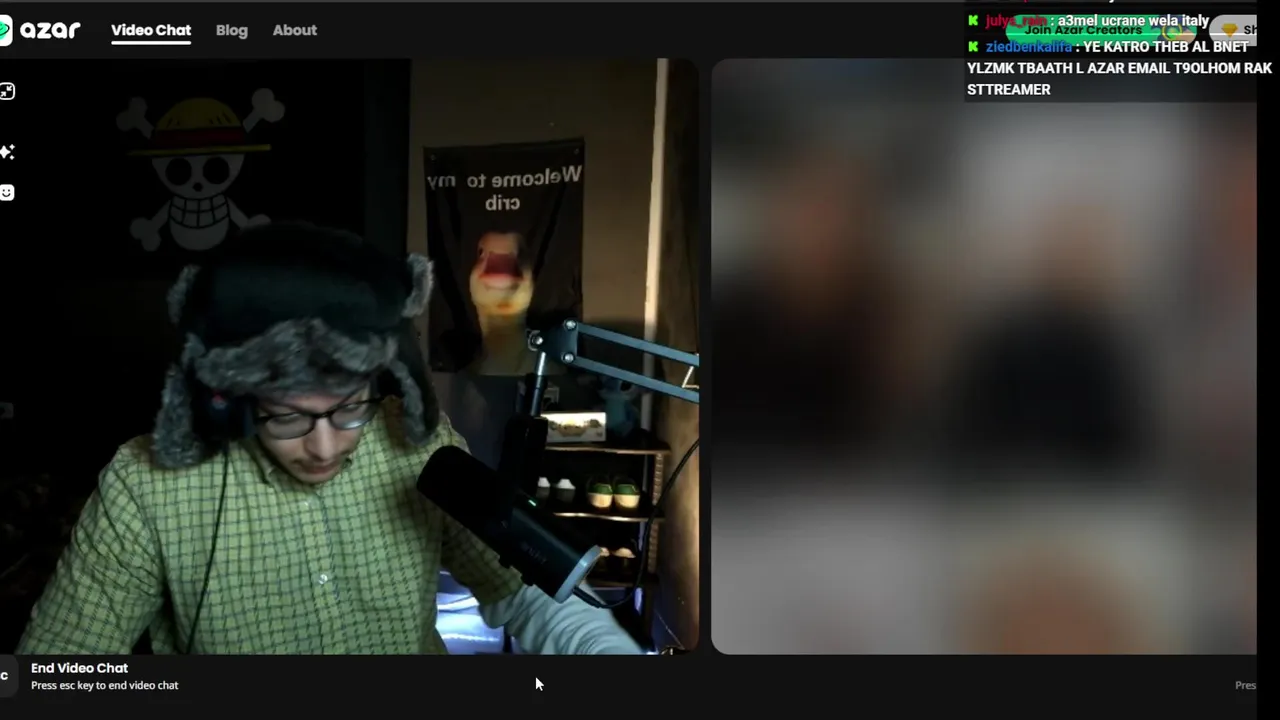Open the sparkle effects icon
The height and width of the screenshot is (720, 1280).
point(7,152)
